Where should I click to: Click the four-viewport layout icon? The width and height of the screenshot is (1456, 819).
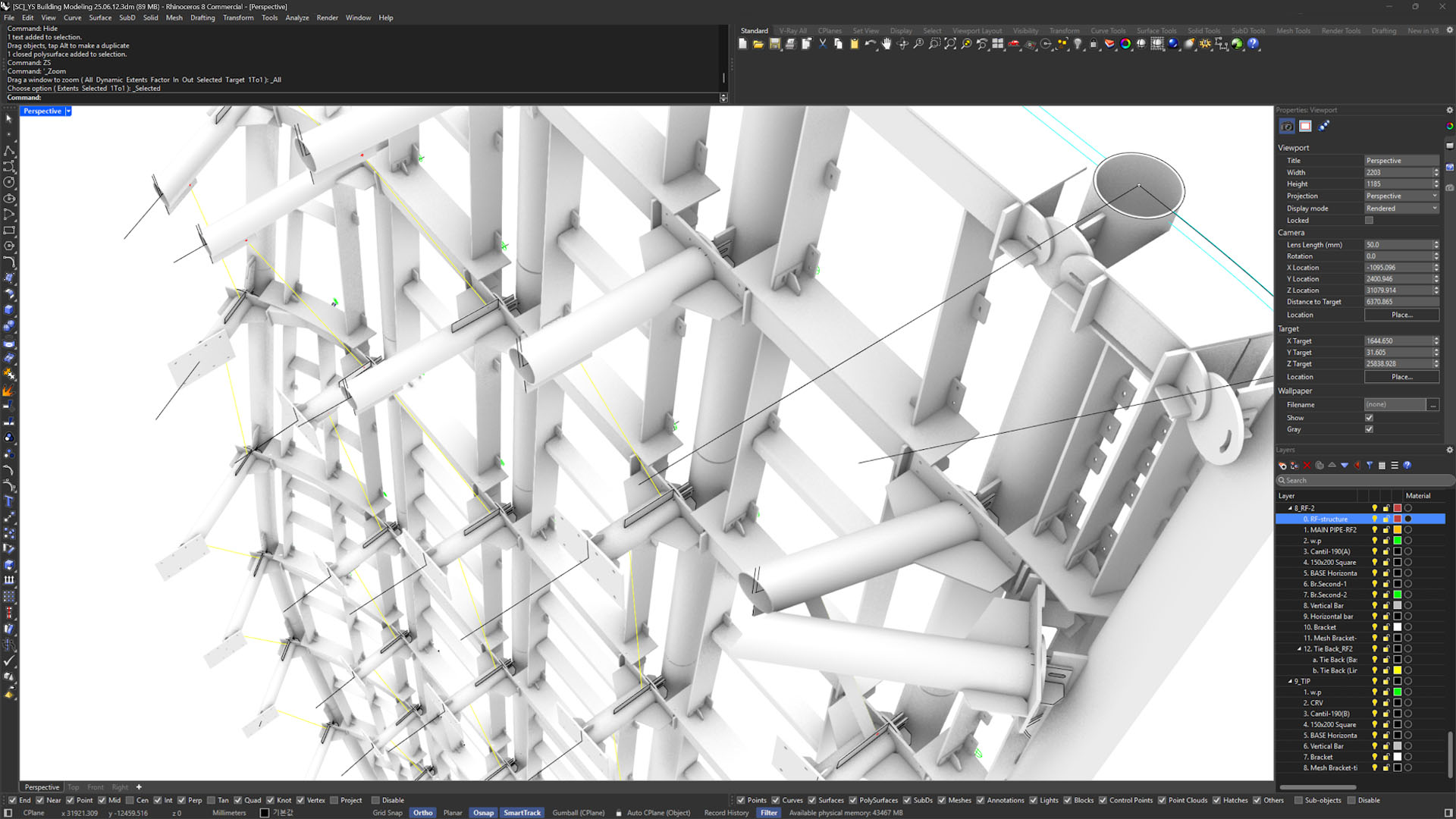(998, 44)
